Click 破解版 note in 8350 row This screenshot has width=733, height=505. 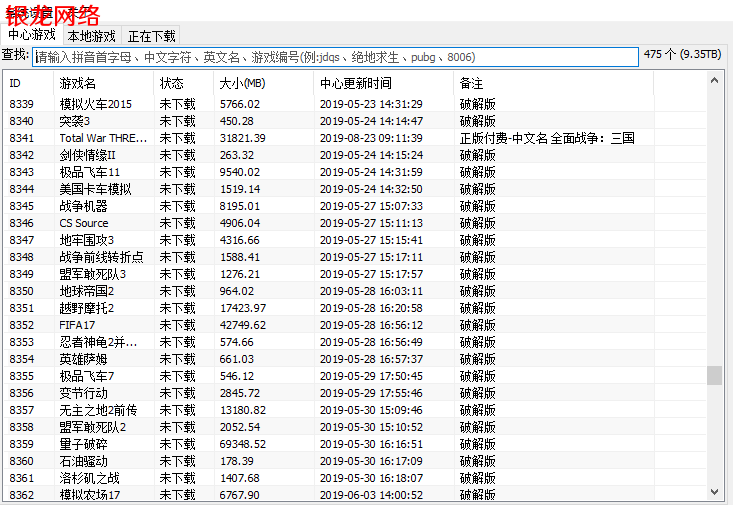point(477,291)
